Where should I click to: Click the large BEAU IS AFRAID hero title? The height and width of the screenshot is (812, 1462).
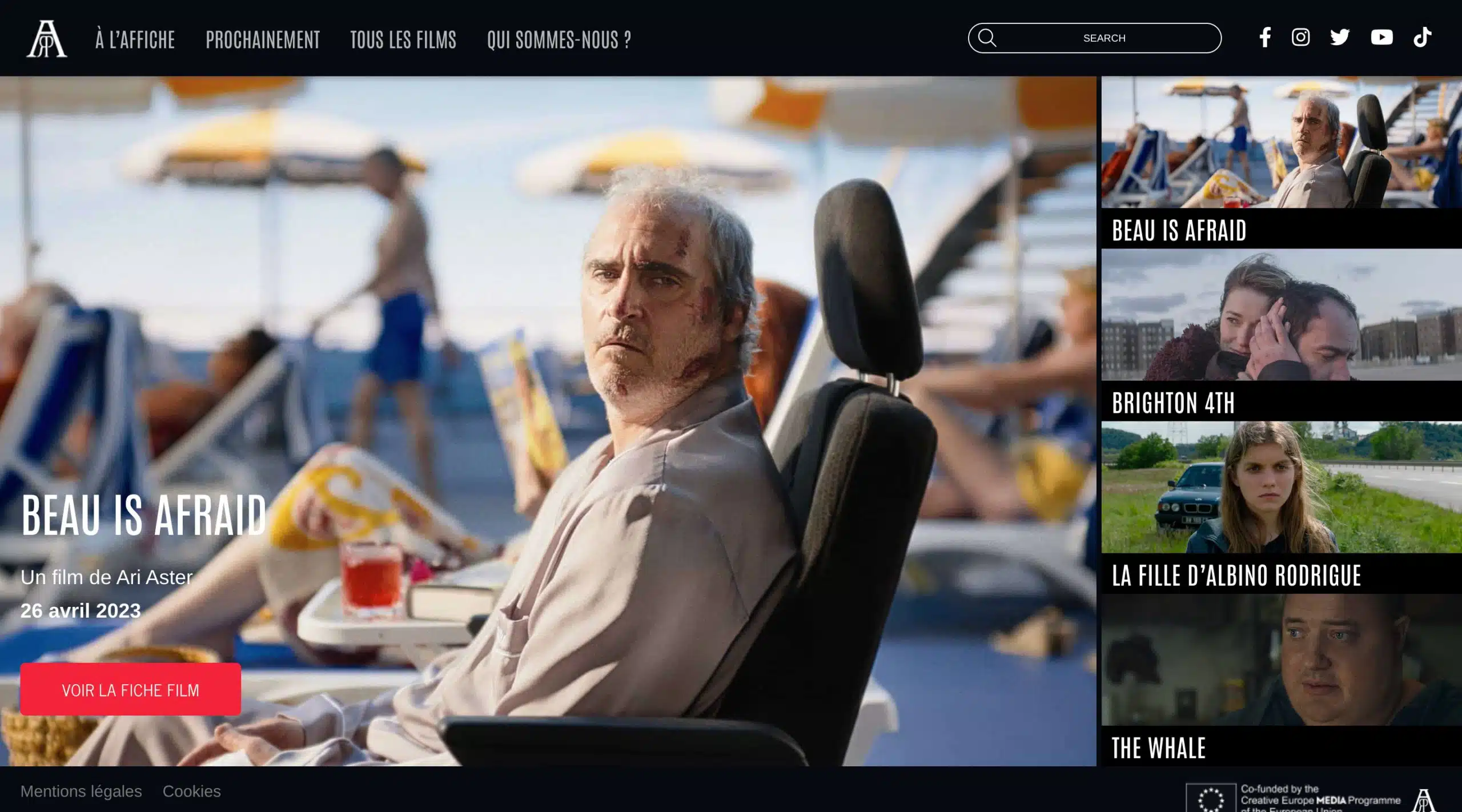pyautogui.click(x=144, y=515)
